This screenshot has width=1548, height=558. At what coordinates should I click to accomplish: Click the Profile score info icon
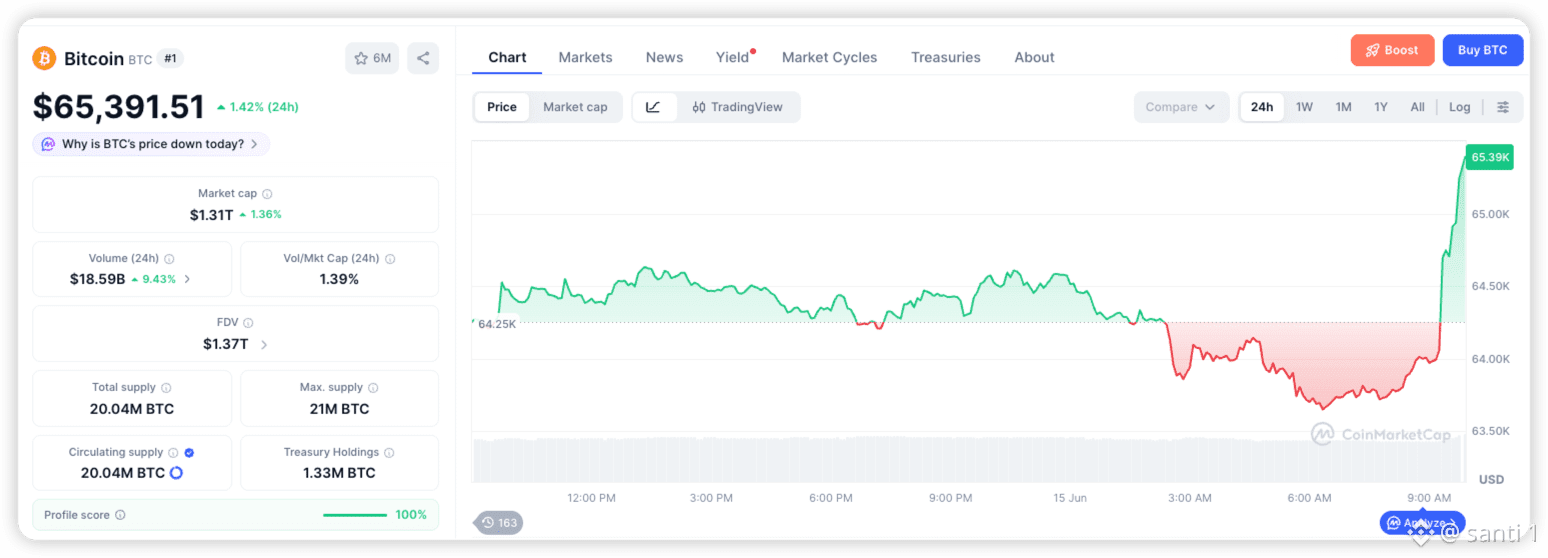tap(120, 515)
